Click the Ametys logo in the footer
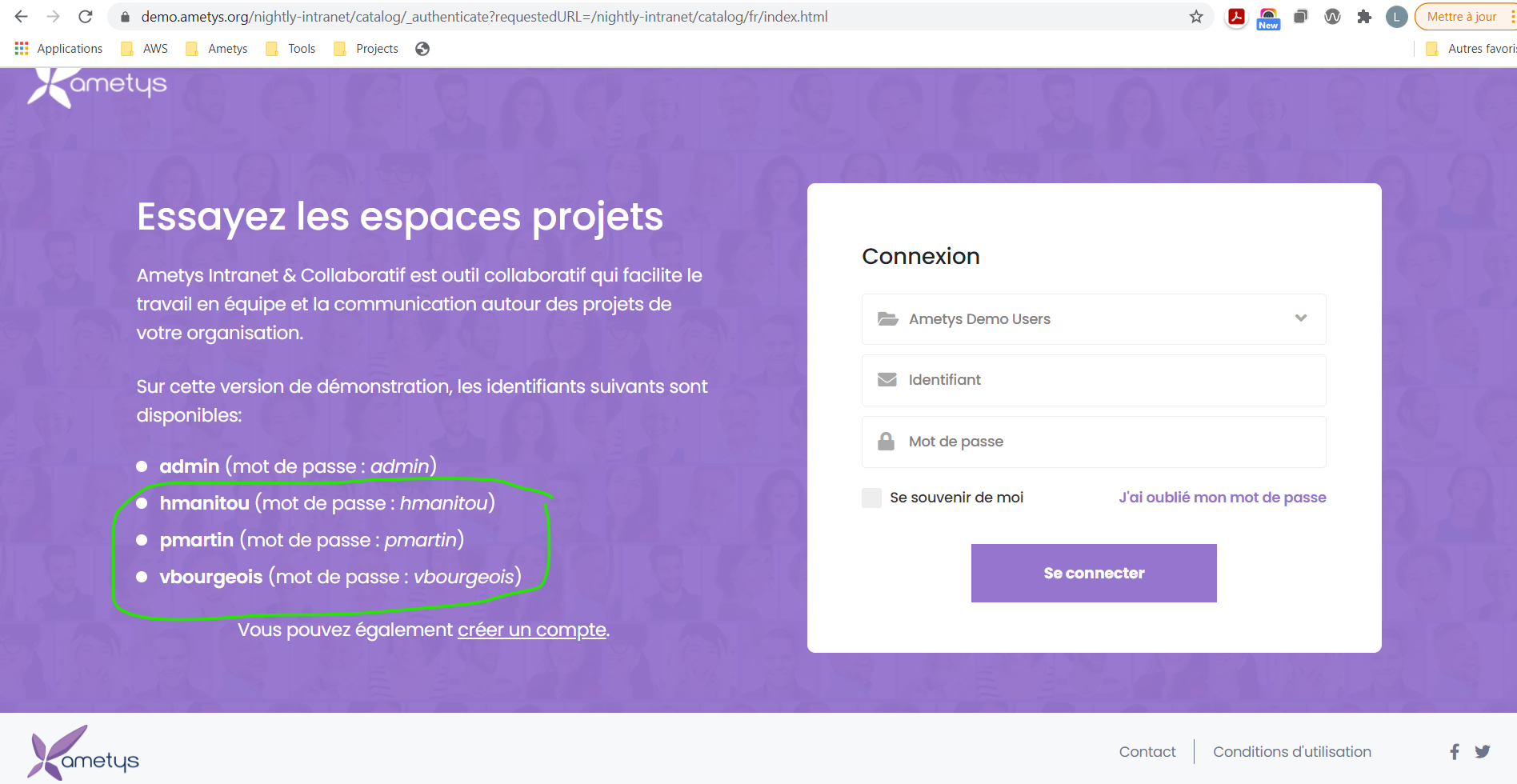This screenshot has width=1517, height=784. pos(83,752)
